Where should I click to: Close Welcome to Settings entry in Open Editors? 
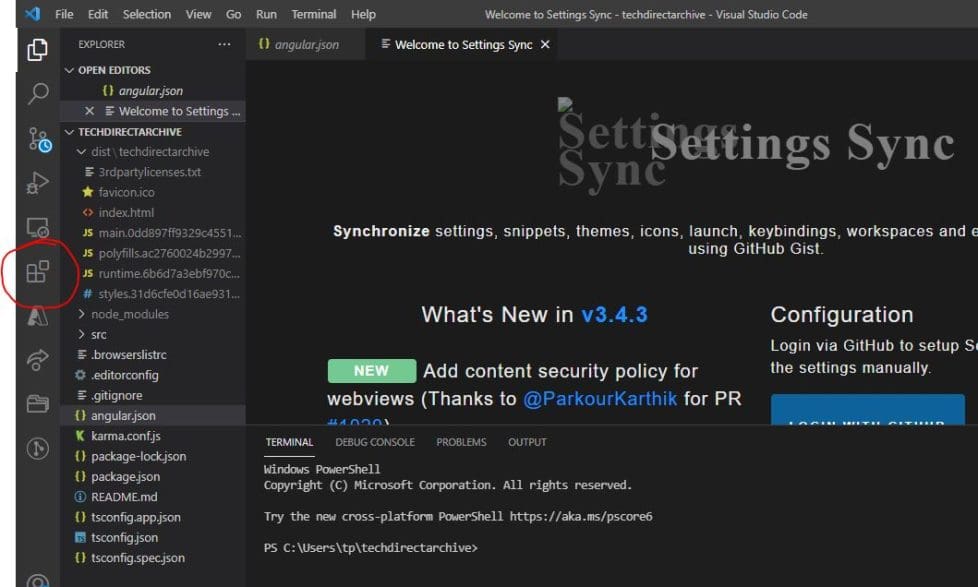point(89,111)
